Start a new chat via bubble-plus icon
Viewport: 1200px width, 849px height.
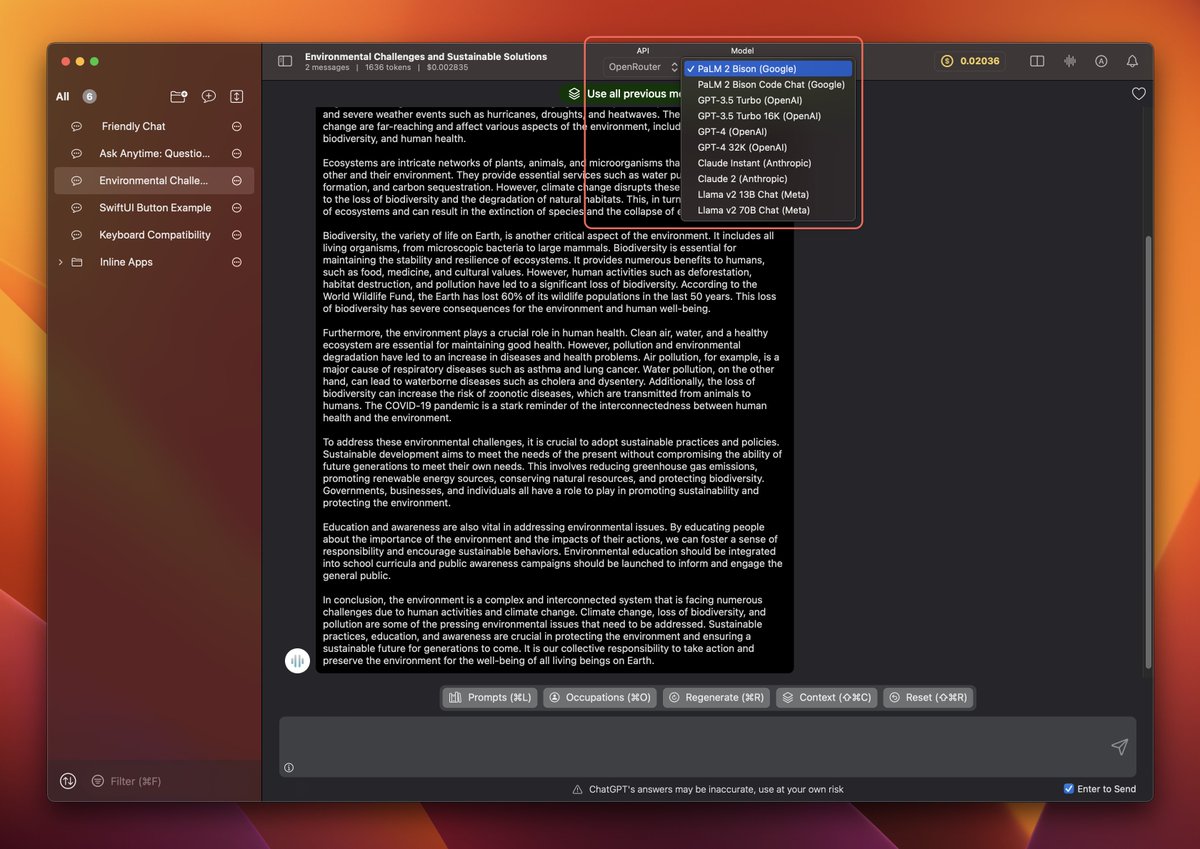[208, 96]
